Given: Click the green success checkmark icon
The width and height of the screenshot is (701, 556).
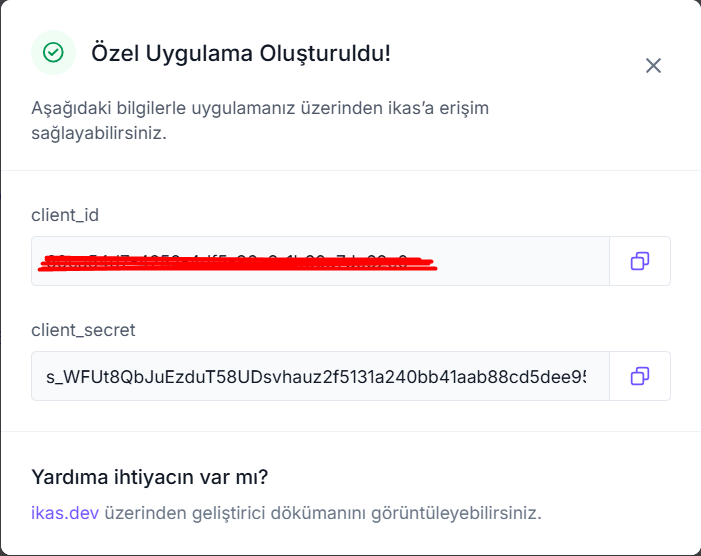Looking at the screenshot, I should coord(53,53).
